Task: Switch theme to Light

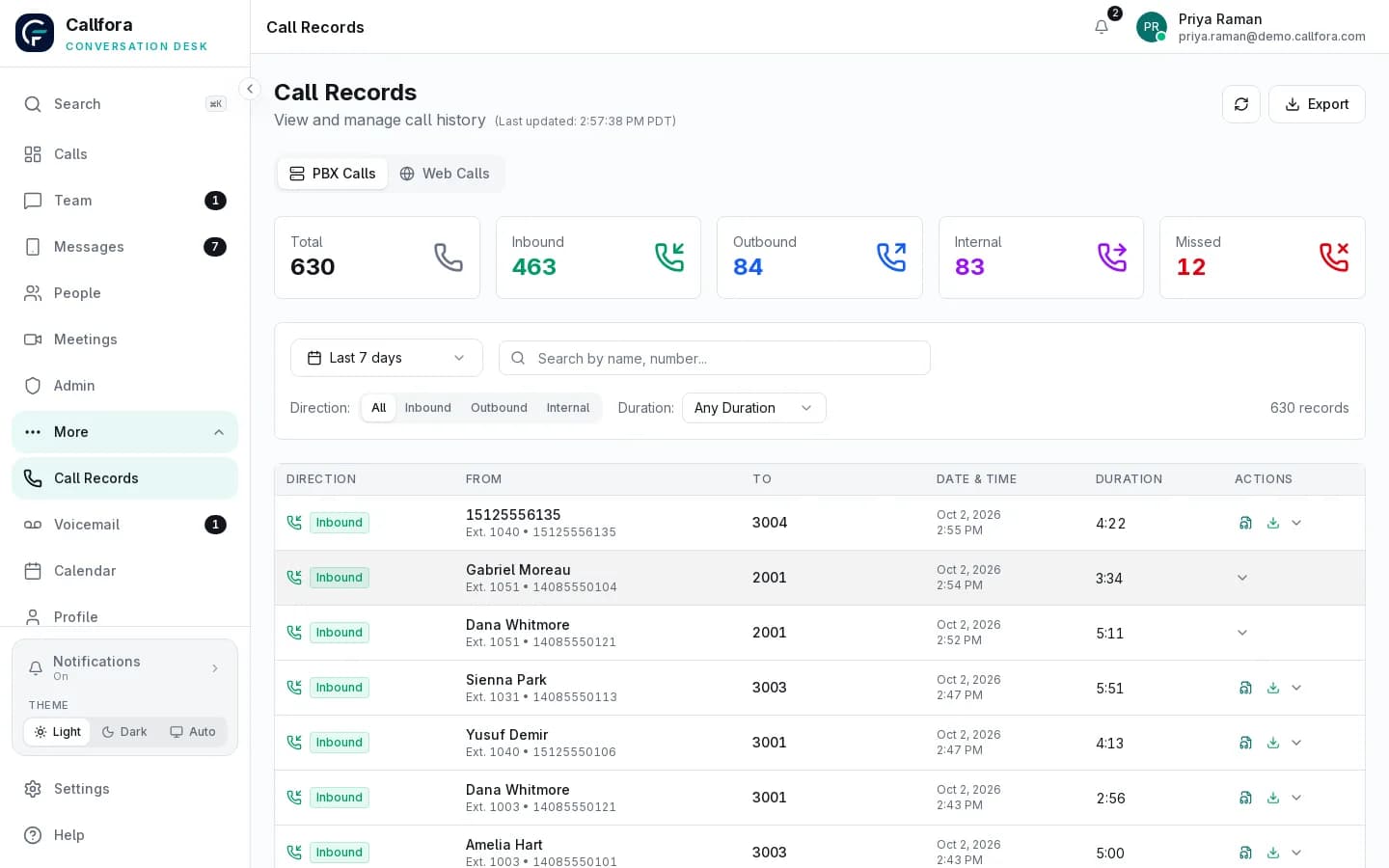Action: tap(57, 732)
